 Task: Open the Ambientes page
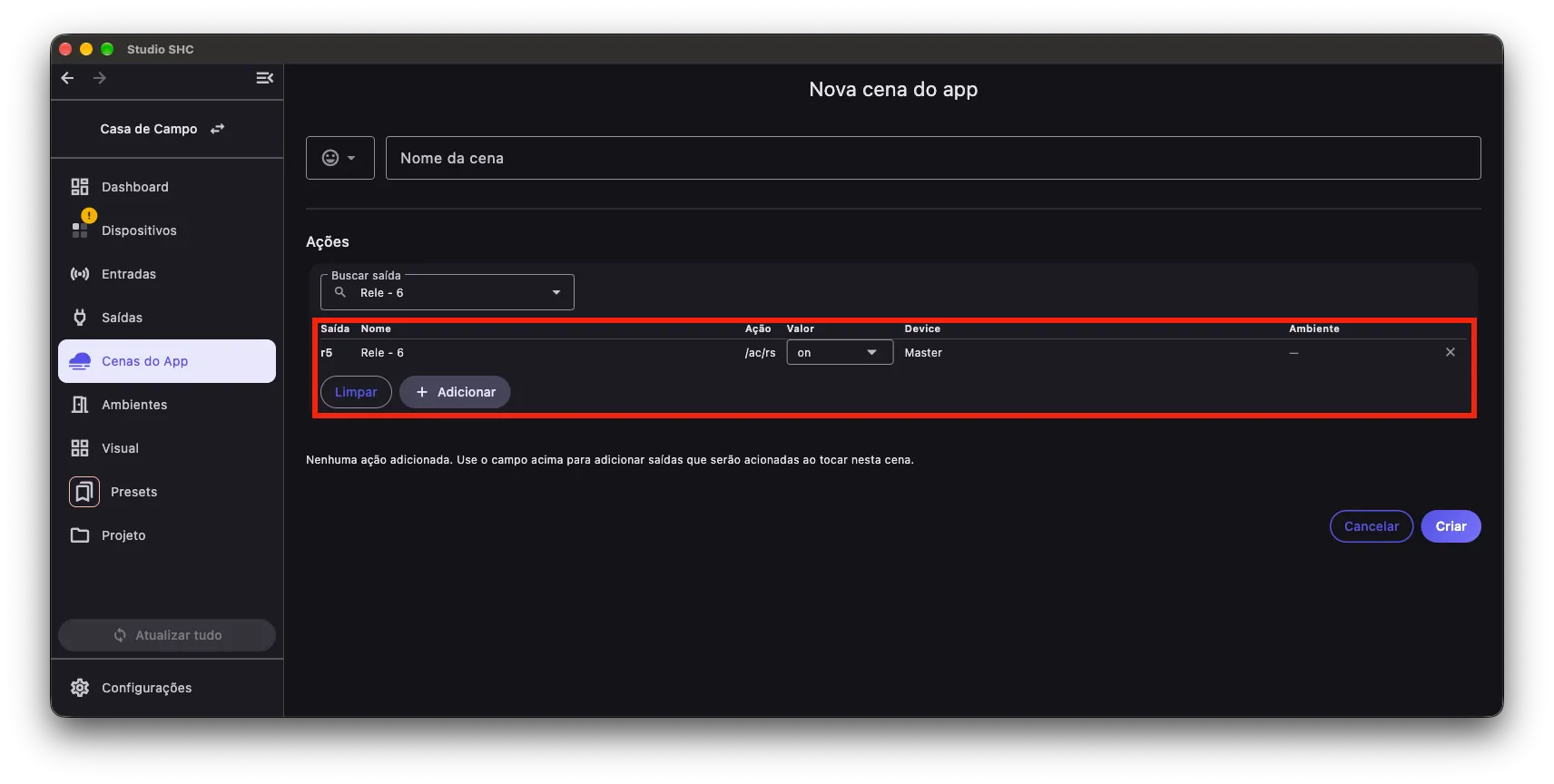click(167, 405)
